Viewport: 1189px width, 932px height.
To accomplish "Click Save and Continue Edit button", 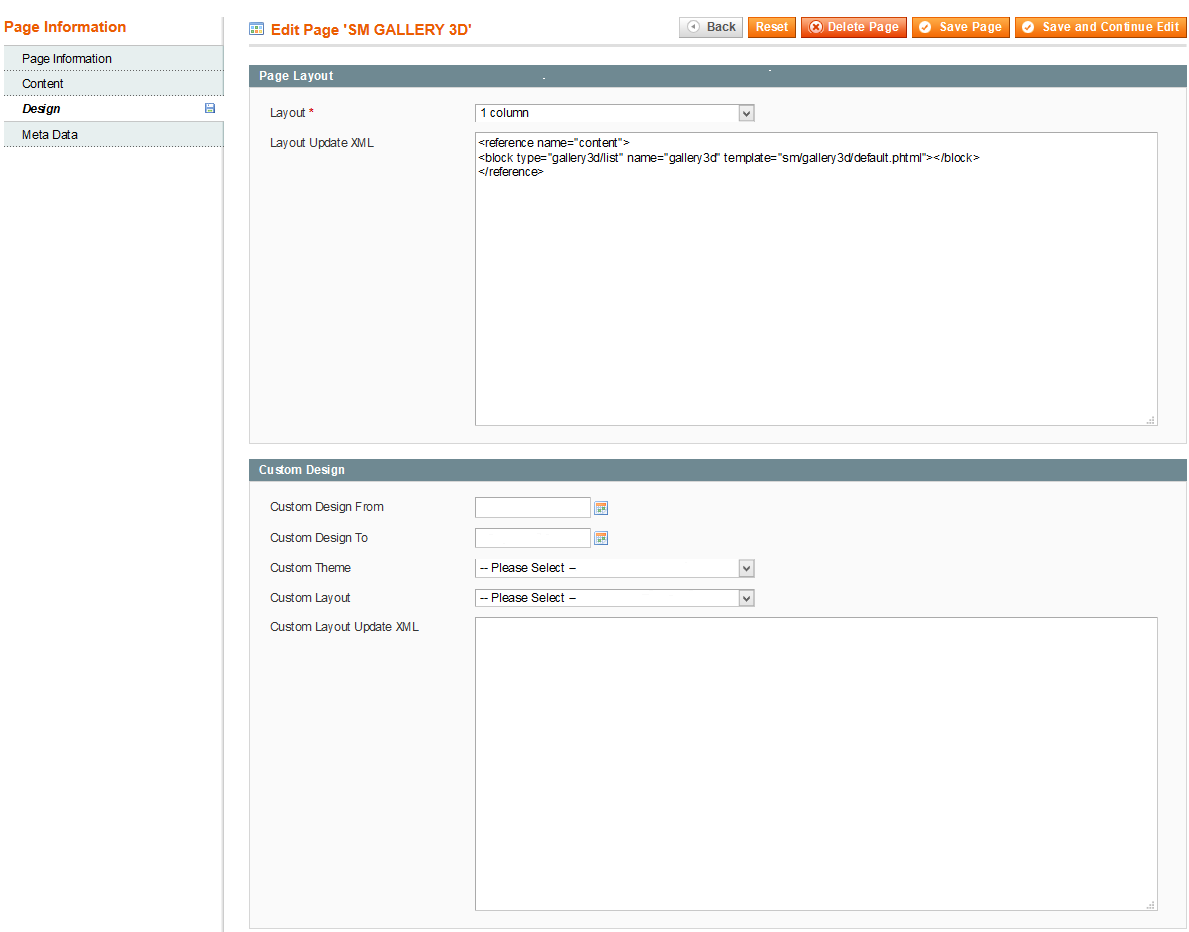I will click(x=1100, y=27).
